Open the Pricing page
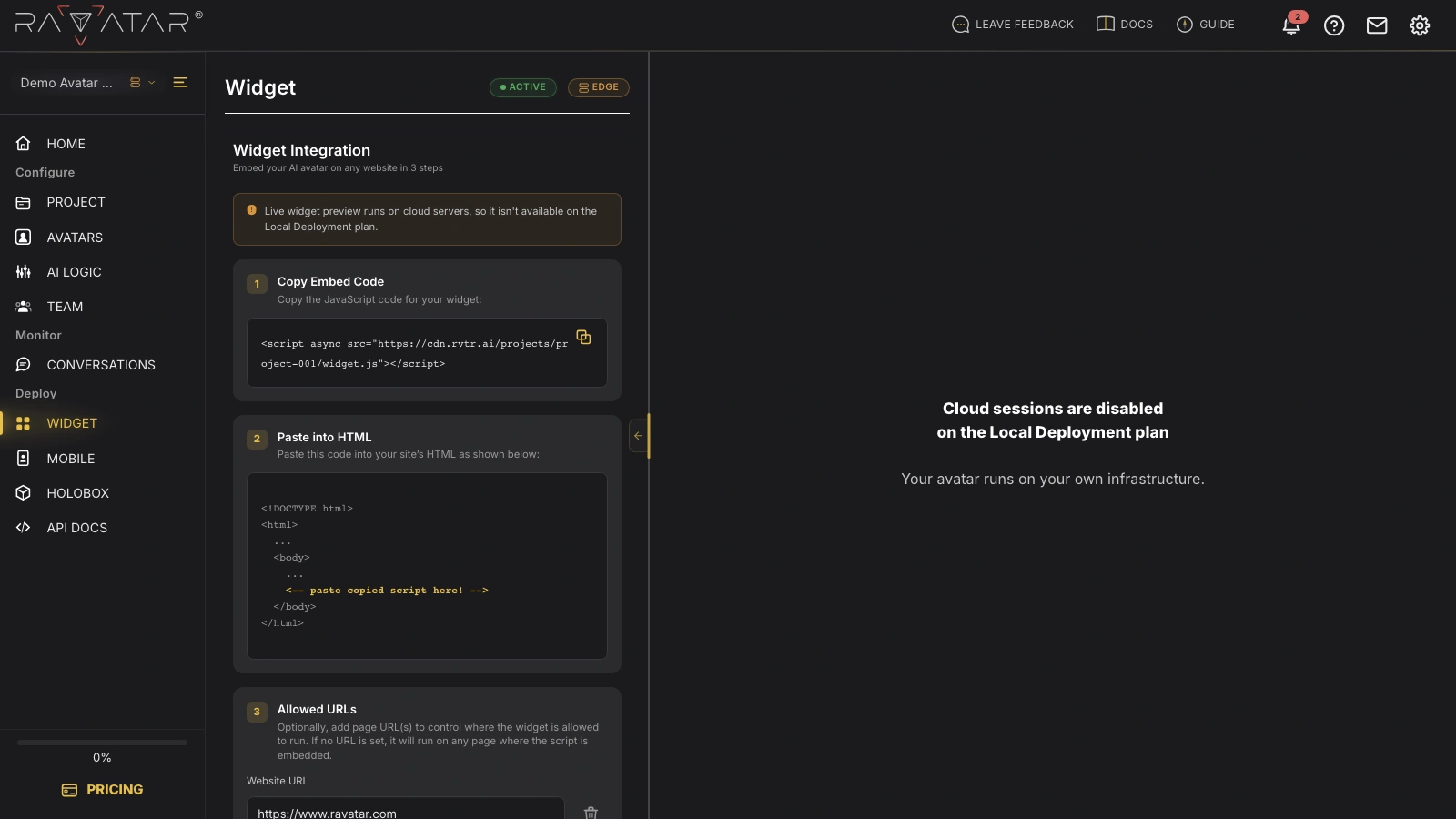This screenshot has width=1456, height=819. pyautogui.click(x=102, y=790)
